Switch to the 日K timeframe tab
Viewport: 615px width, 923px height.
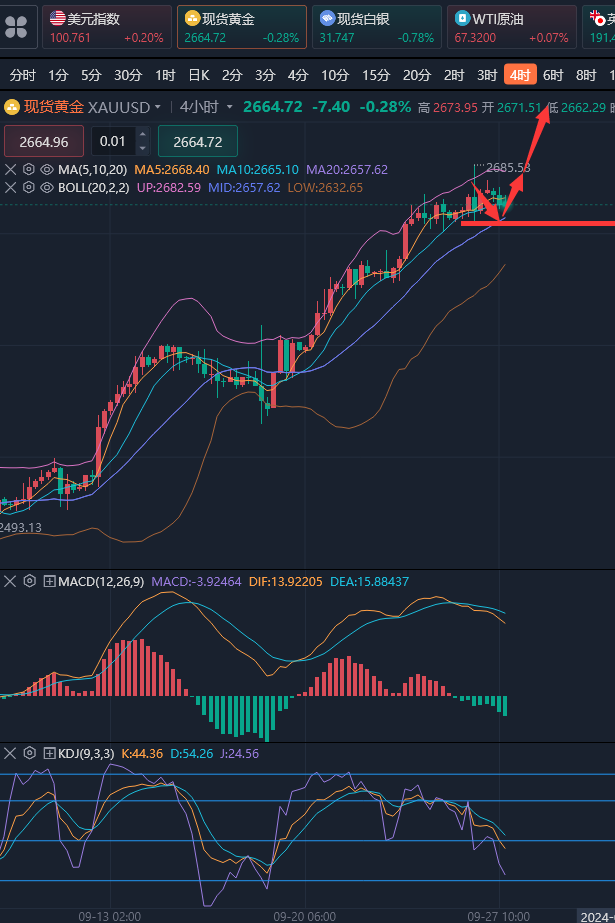pos(199,75)
